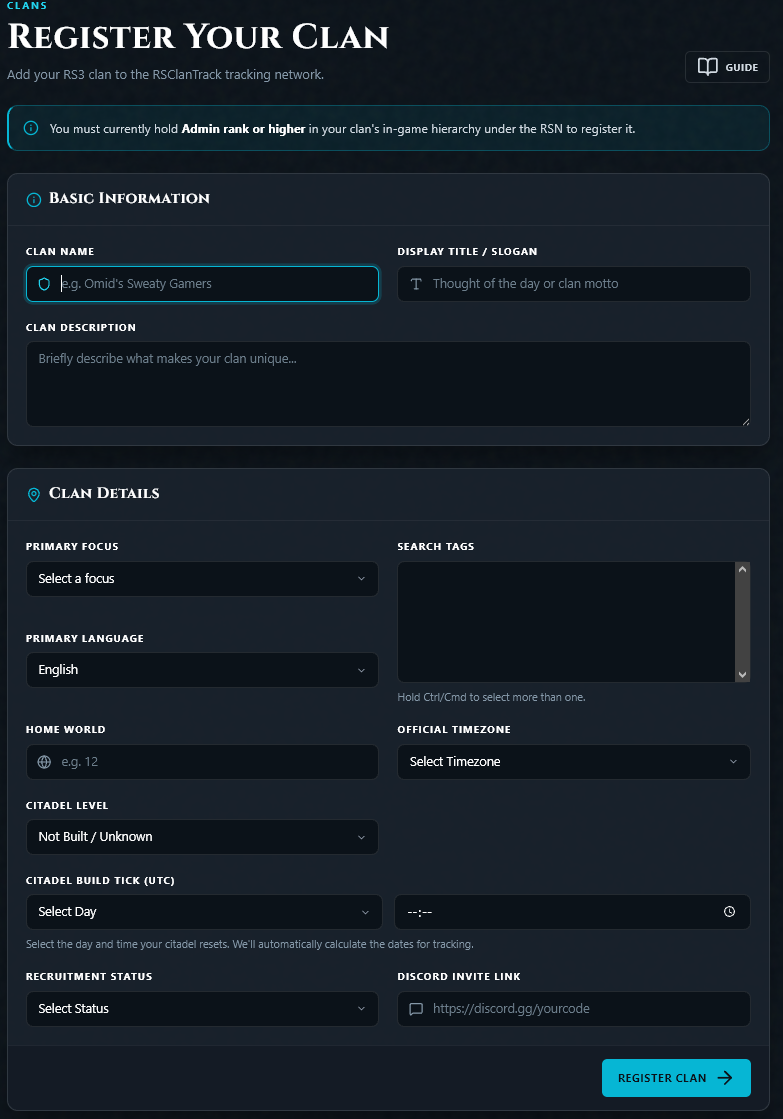Click the 'Admin rank or higher' text
This screenshot has height=1119, width=783.
pyautogui.click(x=243, y=129)
